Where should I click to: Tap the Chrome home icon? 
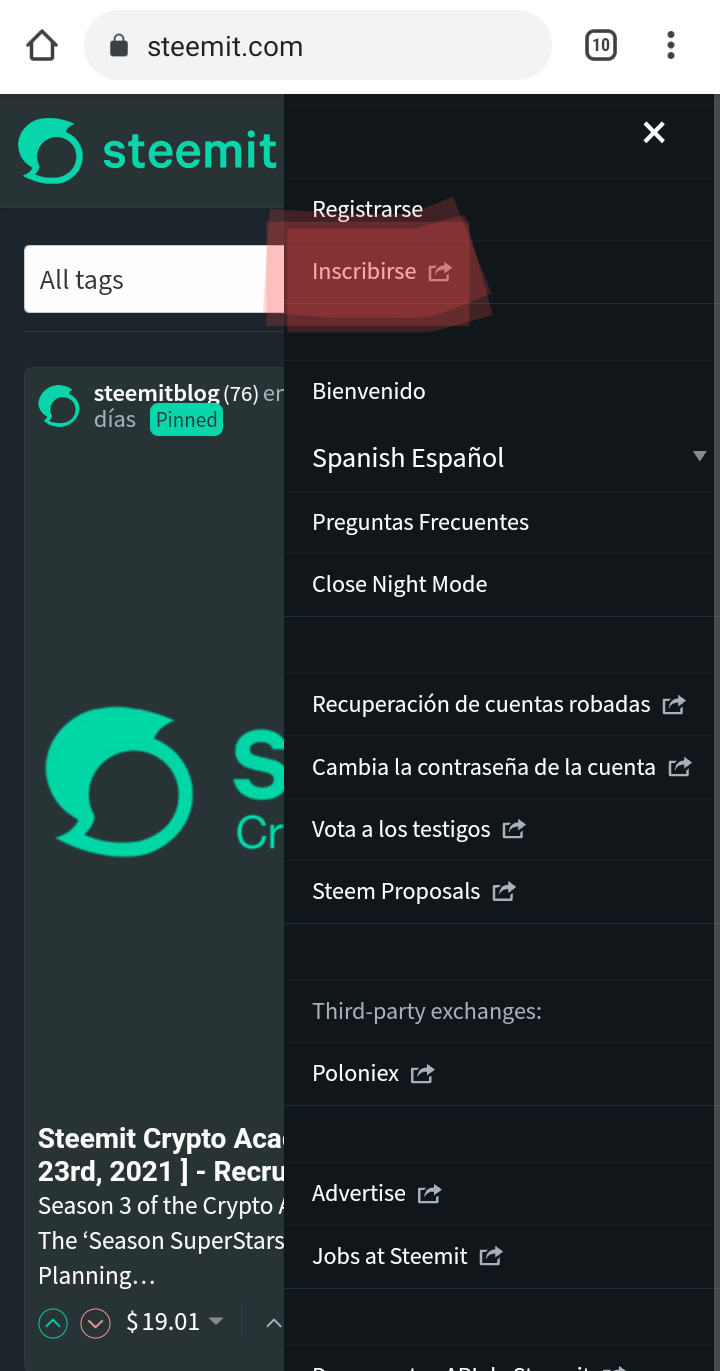coord(42,46)
